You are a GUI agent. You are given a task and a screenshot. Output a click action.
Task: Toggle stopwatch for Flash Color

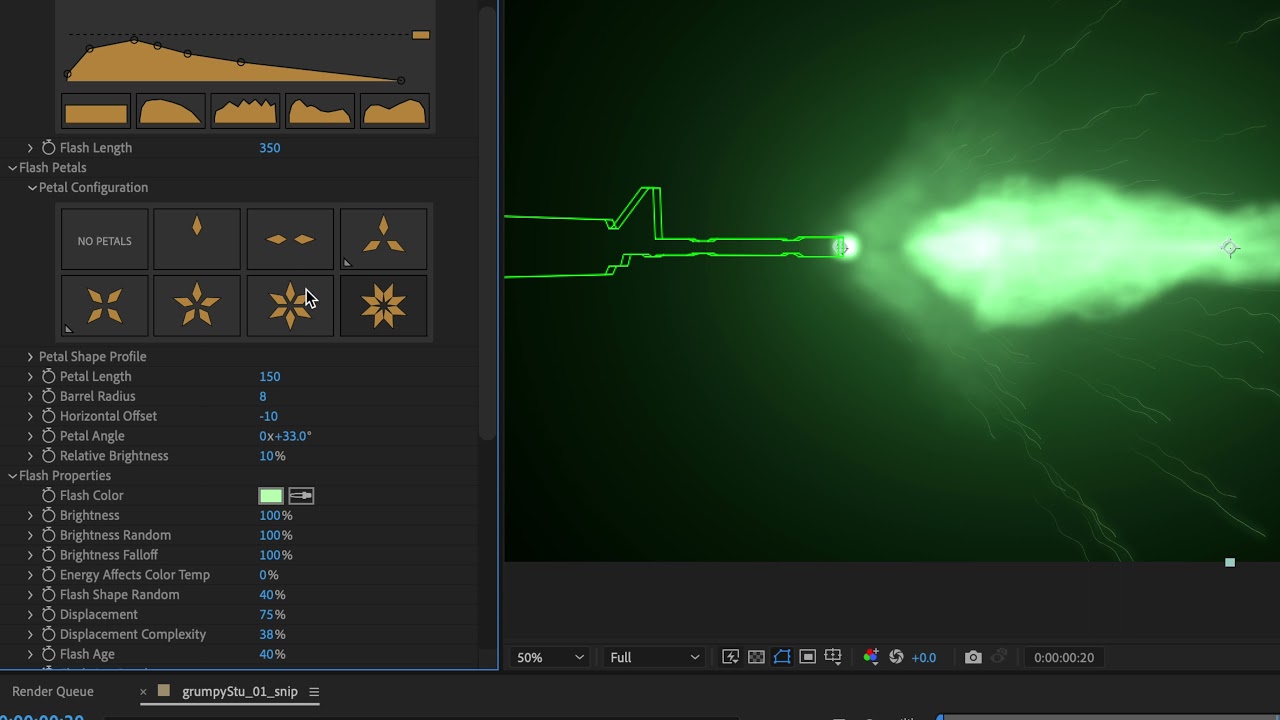point(48,495)
